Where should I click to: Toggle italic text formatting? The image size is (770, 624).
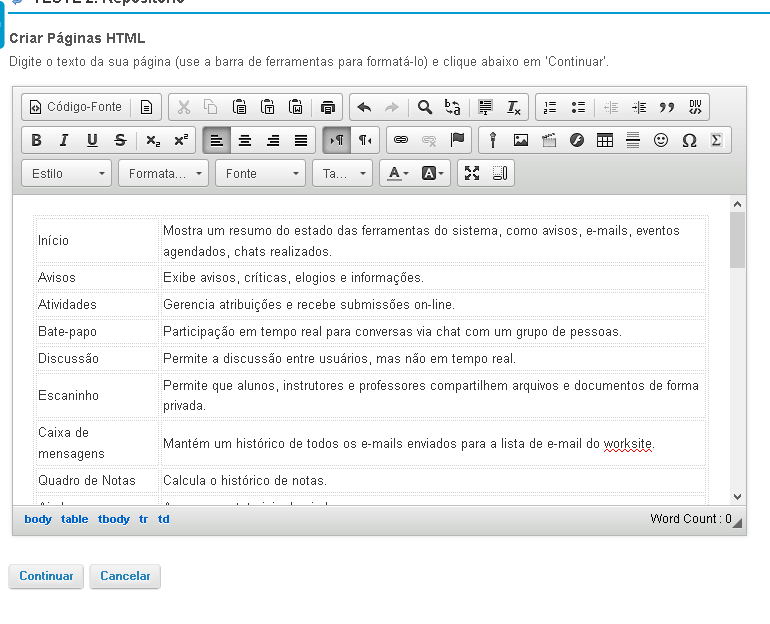click(x=64, y=140)
